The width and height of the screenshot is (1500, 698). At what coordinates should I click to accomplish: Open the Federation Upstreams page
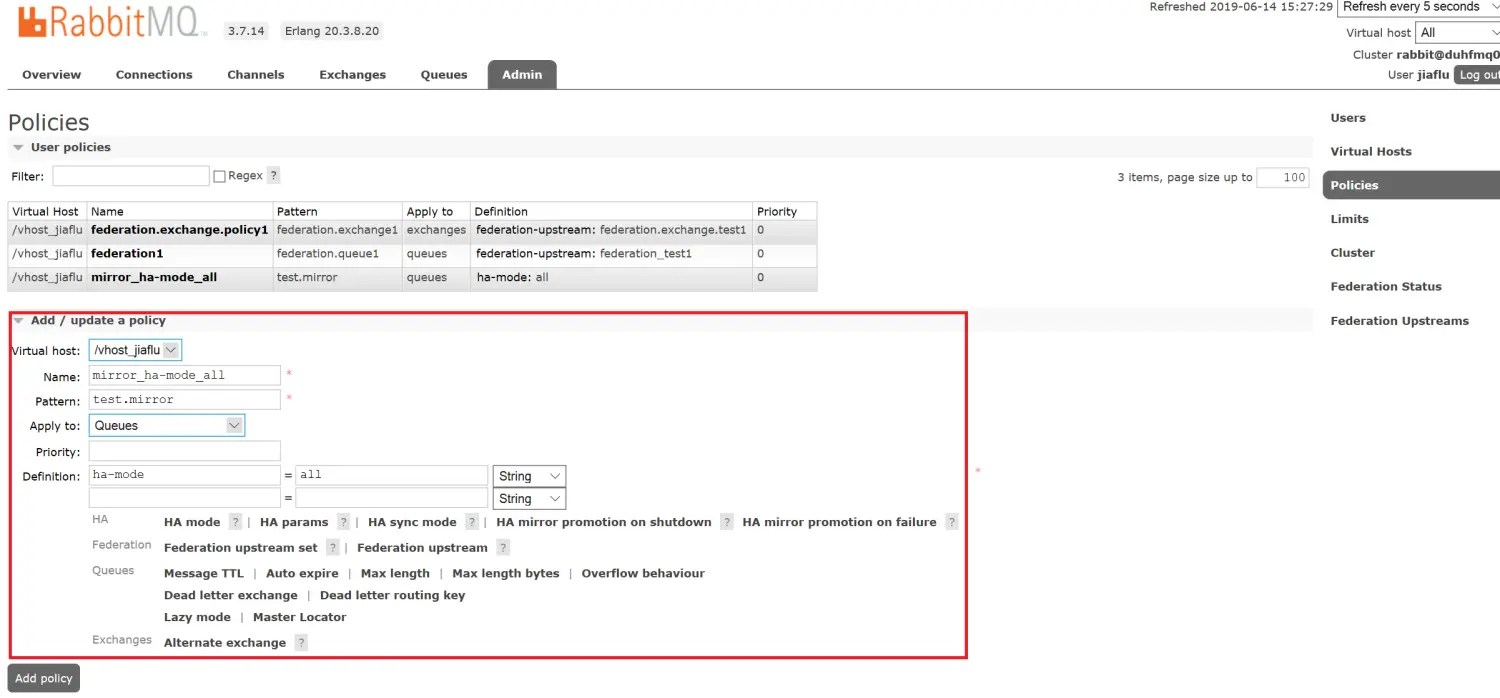click(x=1400, y=321)
